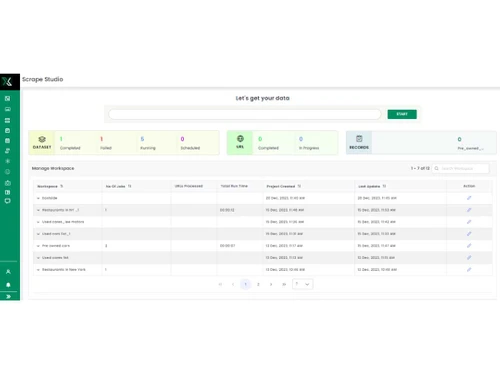Click the Scrape Studio title
This screenshot has width=500, height=375.
(x=43, y=79)
